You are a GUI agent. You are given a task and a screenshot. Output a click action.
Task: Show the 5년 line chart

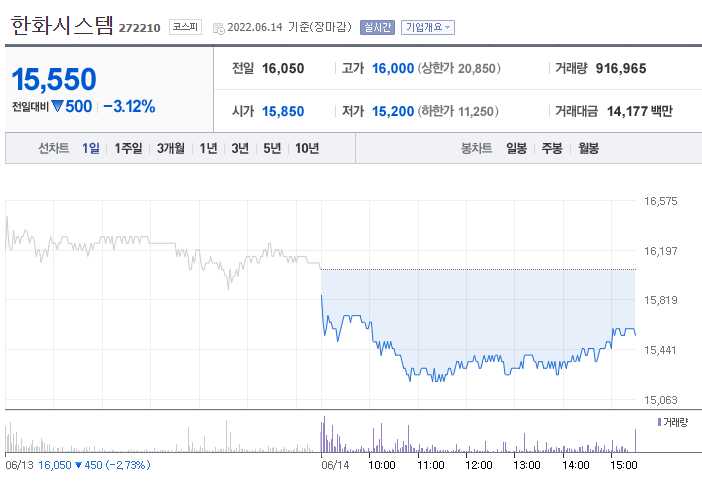[x=272, y=148]
